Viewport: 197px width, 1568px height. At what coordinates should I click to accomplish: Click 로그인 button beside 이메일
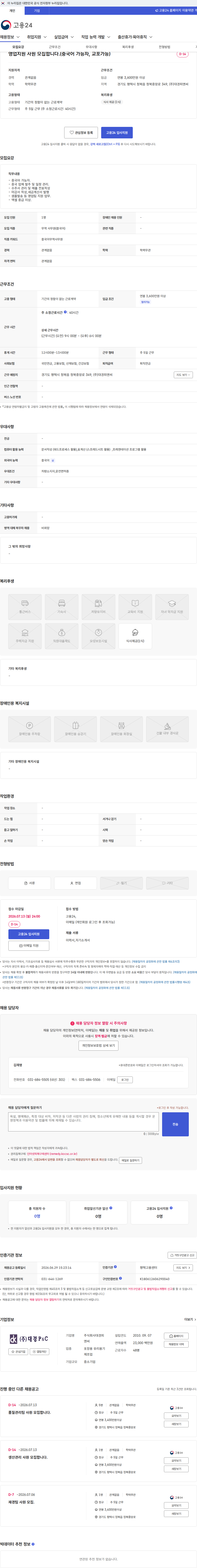[125, 1080]
